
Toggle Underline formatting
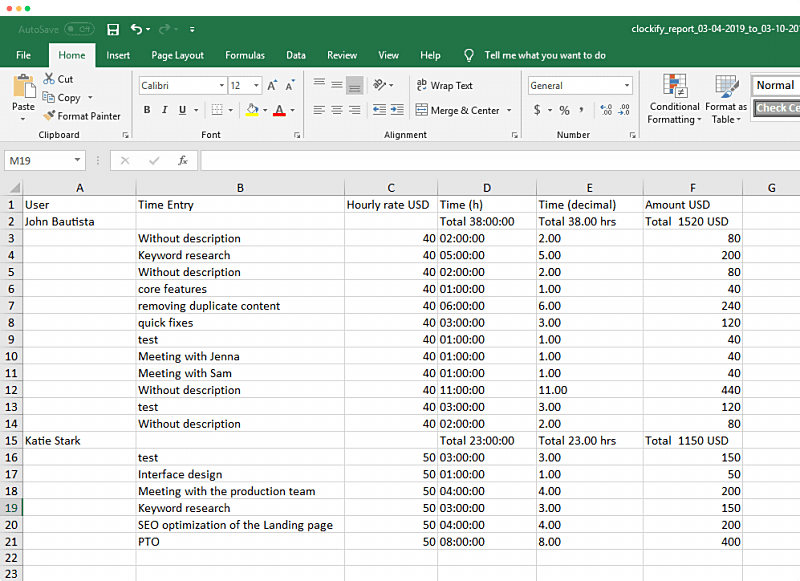[x=182, y=110]
